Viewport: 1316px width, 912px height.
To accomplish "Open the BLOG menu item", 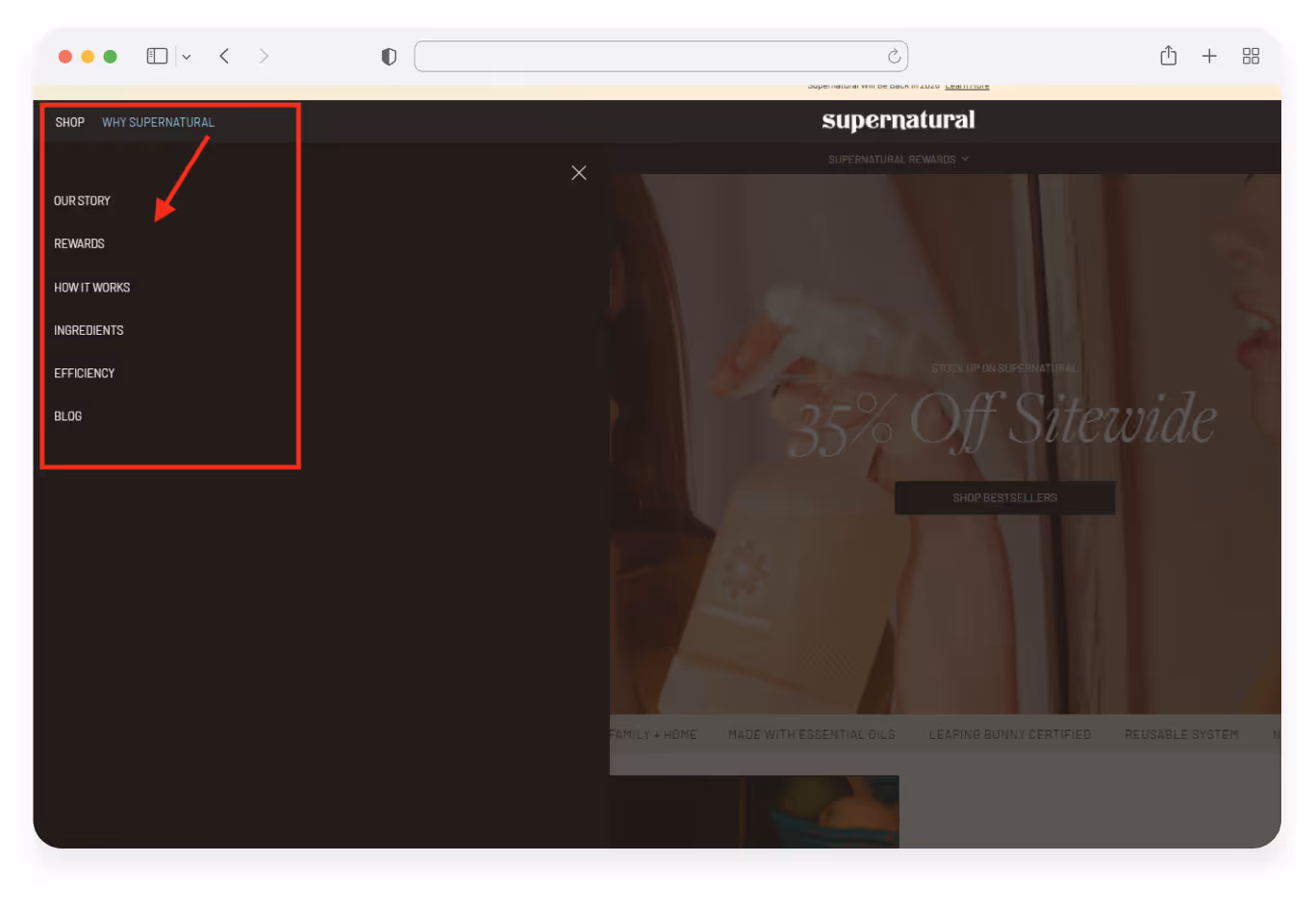I will coord(67,416).
